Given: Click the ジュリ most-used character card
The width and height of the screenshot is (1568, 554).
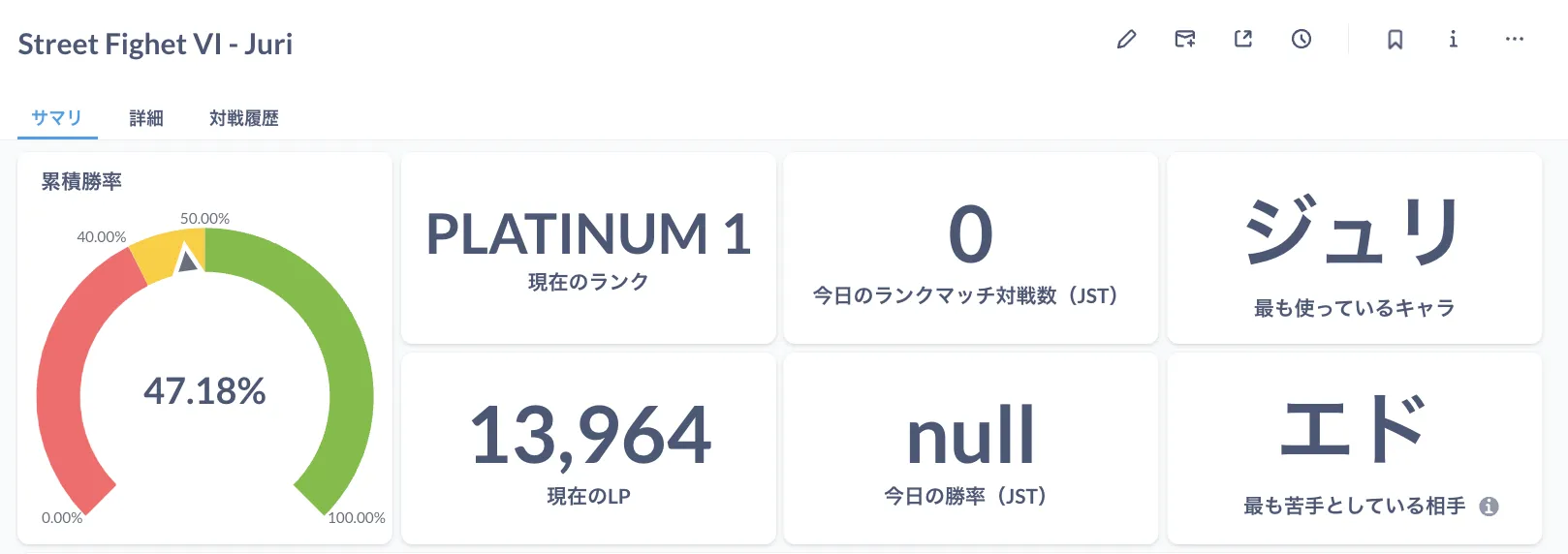Looking at the screenshot, I should [x=1354, y=248].
